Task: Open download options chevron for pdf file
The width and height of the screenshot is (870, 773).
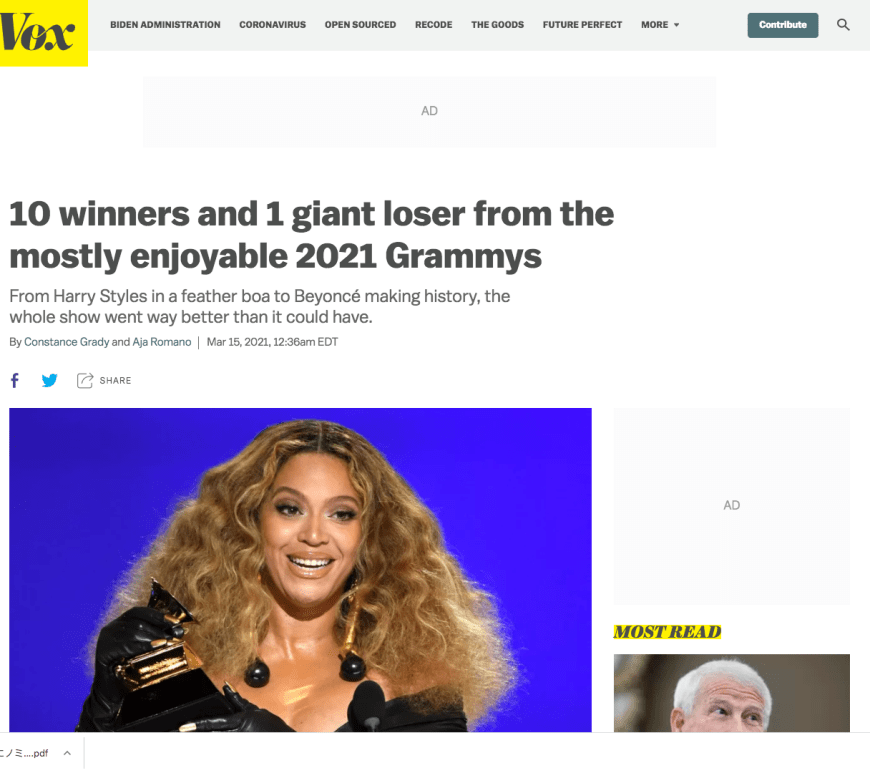Action: 67,753
